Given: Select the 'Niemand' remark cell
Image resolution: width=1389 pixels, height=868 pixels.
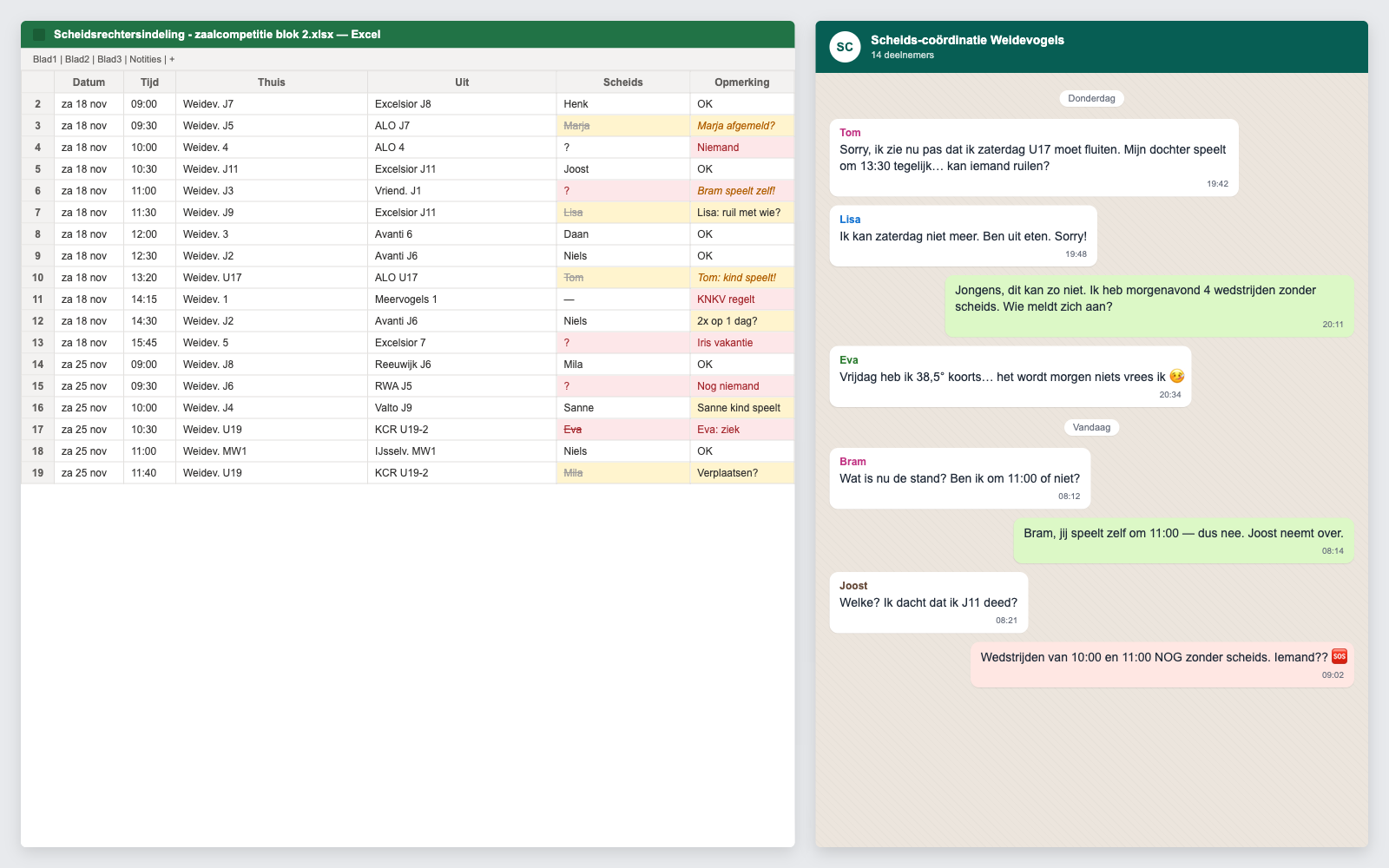Looking at the screenshot, I should (742, 148).
